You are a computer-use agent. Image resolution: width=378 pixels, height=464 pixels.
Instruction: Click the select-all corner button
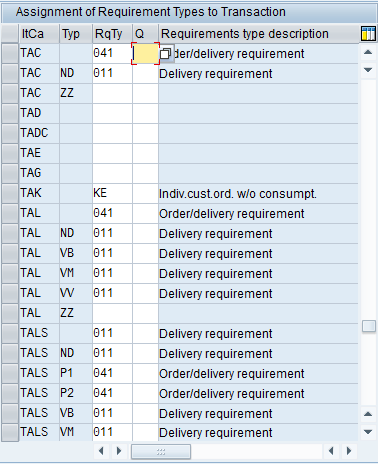pyautogui.click(x=10, y=34)
